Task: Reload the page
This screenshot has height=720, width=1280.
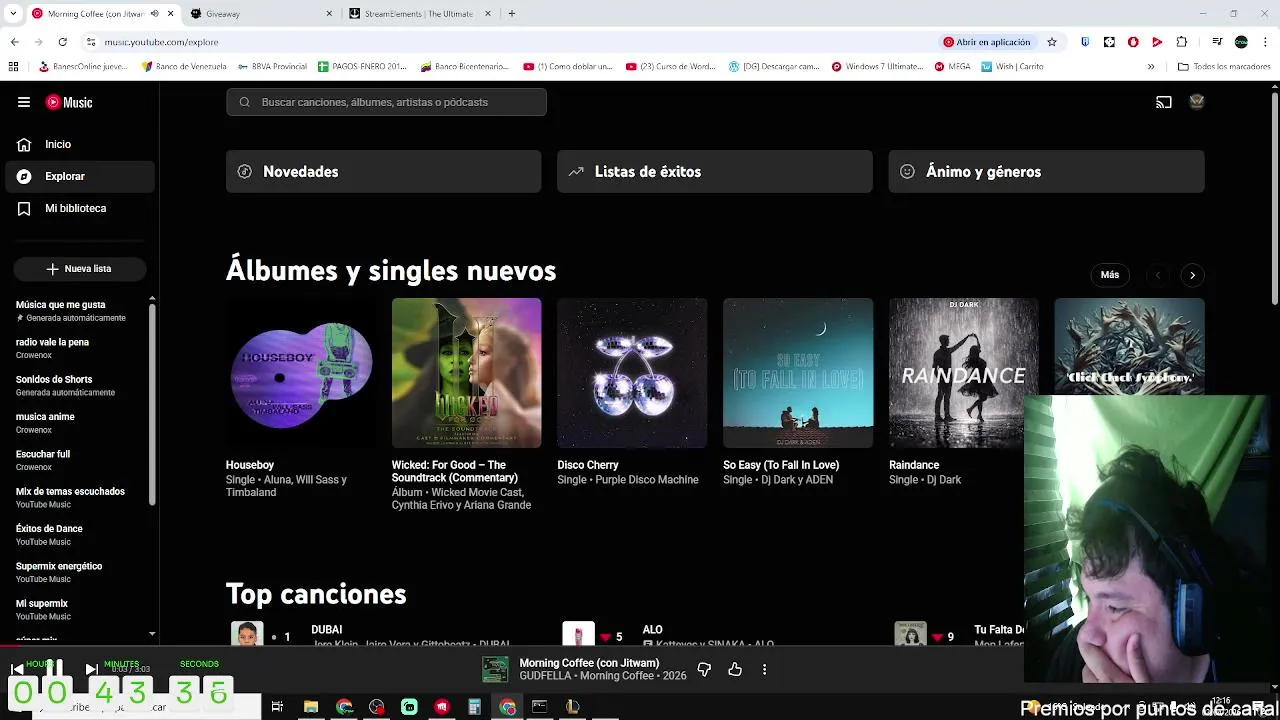Action: (62, 42)
